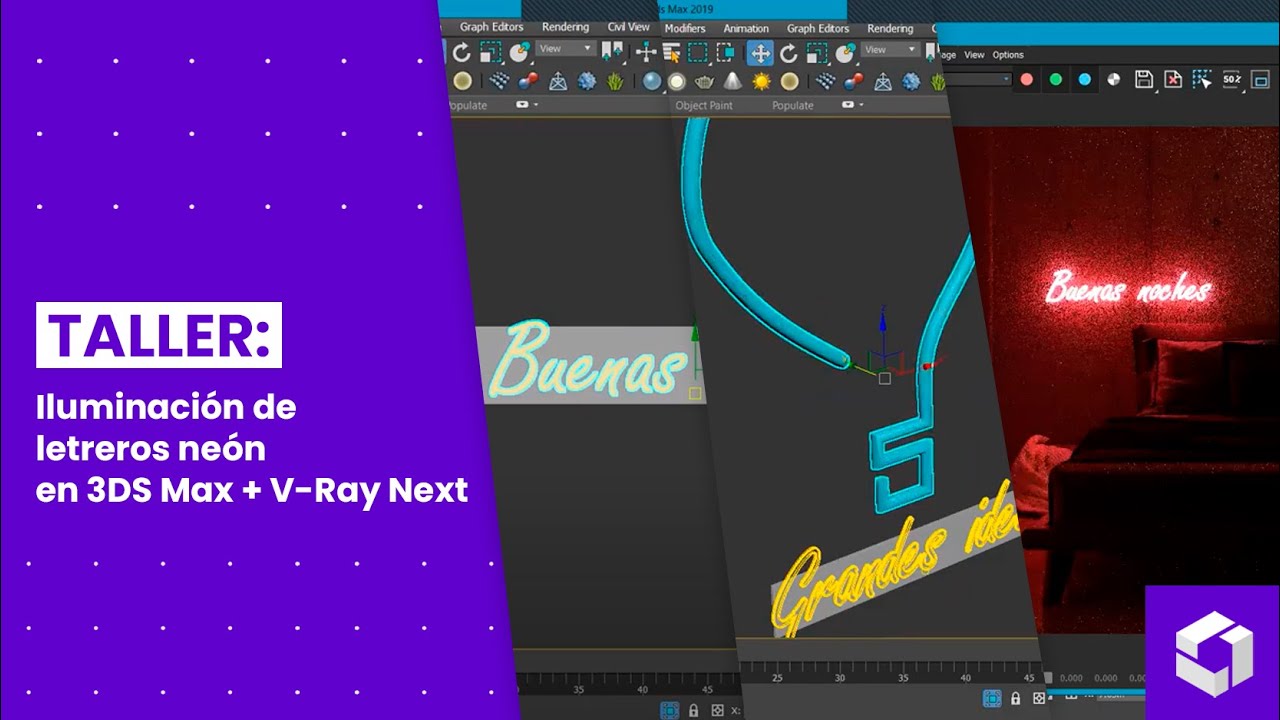This screenshot has height=720, width=1280.
Task: Select the Placement tool in Grandes panel
Action: 845,53
